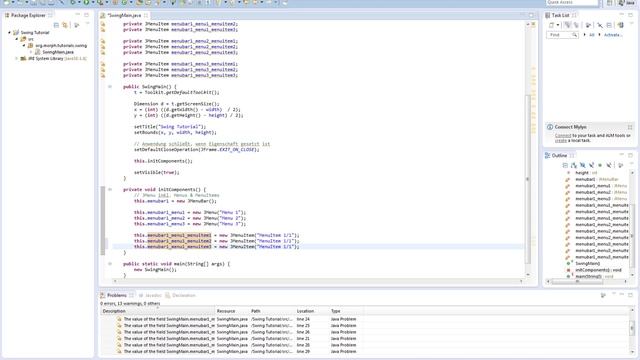This screenshot has height=360, width=640.
Task: Toggle Hide Fields in Outline view
Action: (x=582, y=165)
